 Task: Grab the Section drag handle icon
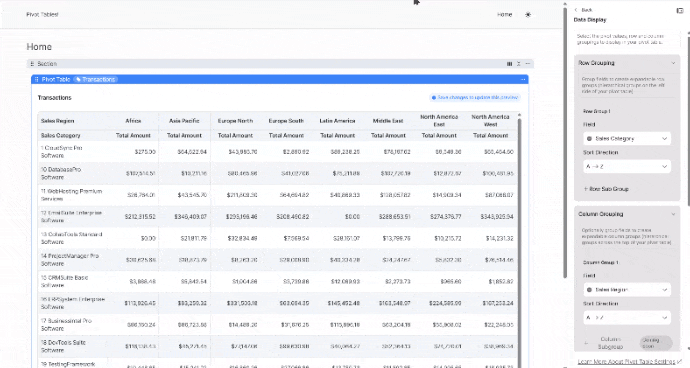[32, 64]
